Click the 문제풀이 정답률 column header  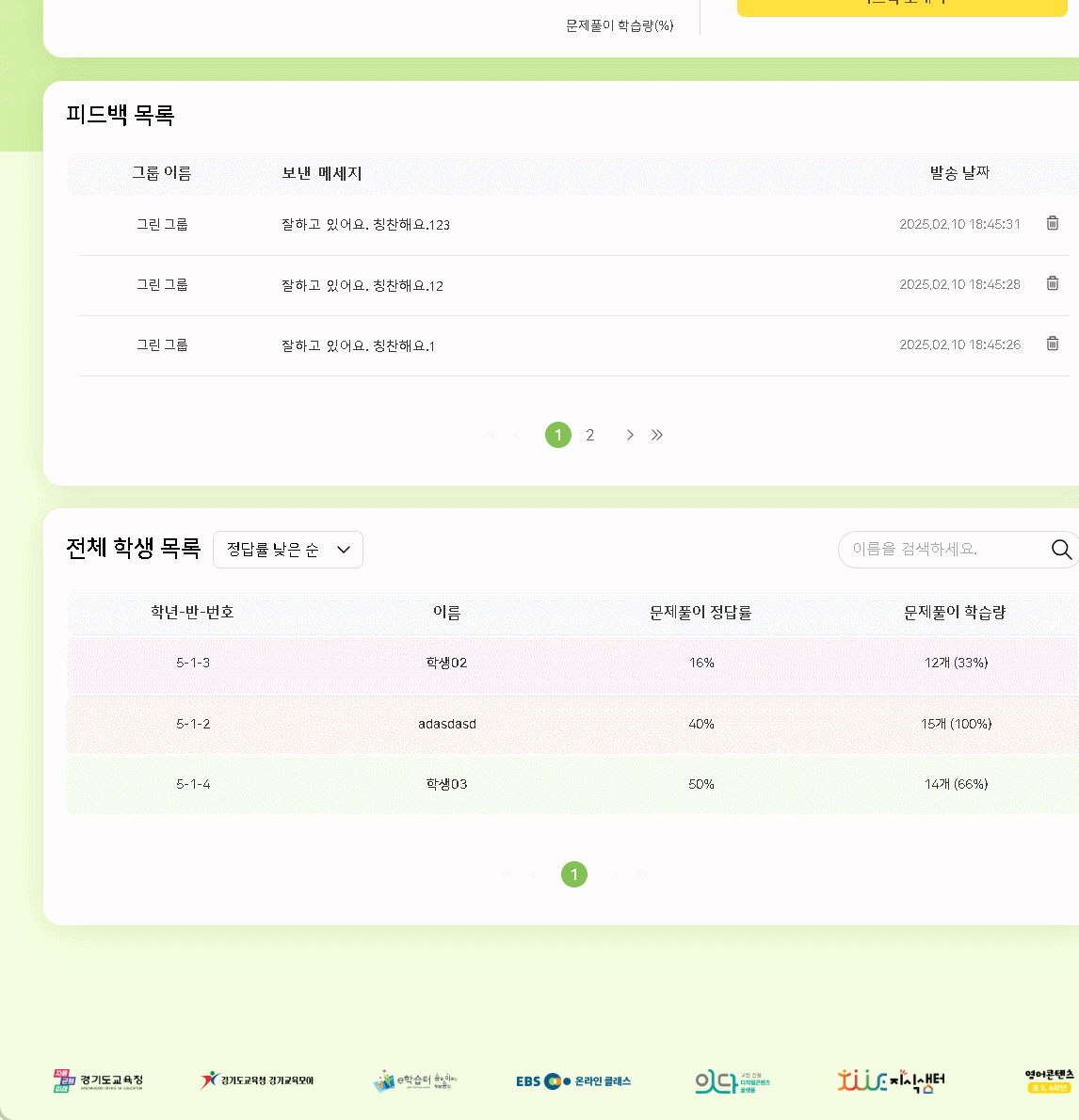click(701, 613)
